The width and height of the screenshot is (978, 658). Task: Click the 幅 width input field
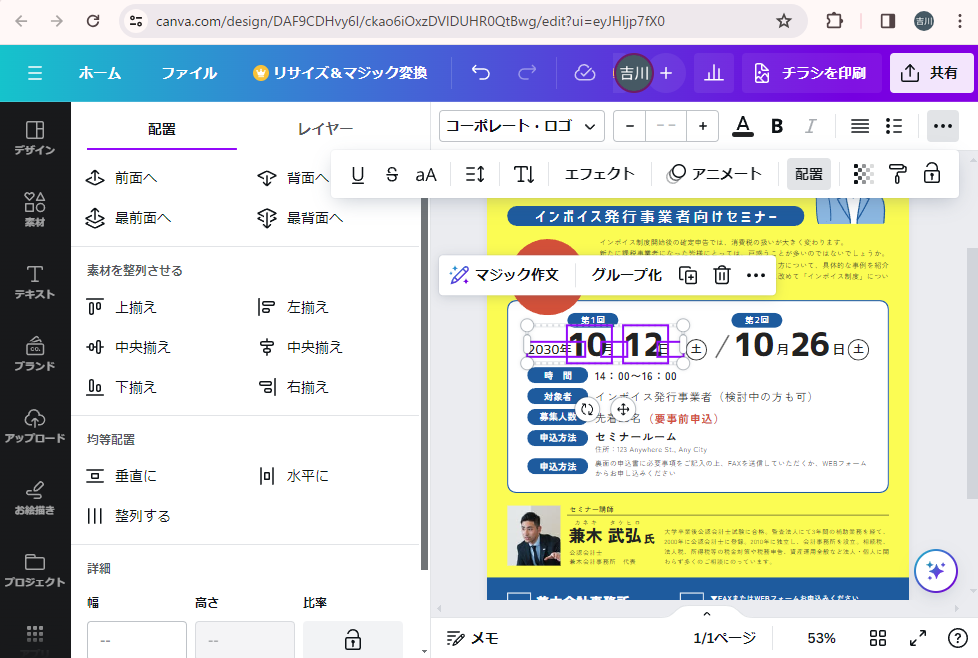(137, 639)
